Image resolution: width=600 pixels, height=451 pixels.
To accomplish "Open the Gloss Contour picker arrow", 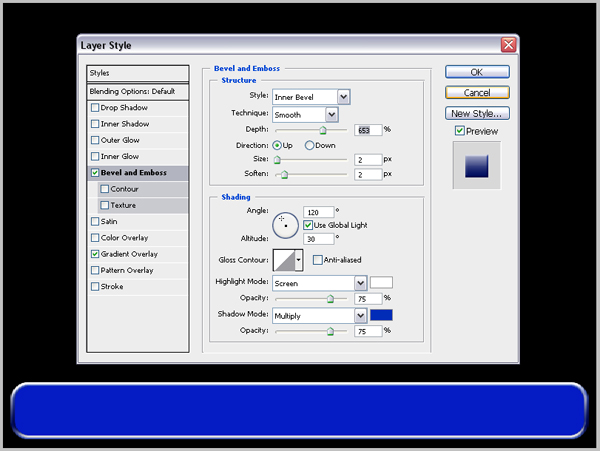I will click(x=299, y=260).
